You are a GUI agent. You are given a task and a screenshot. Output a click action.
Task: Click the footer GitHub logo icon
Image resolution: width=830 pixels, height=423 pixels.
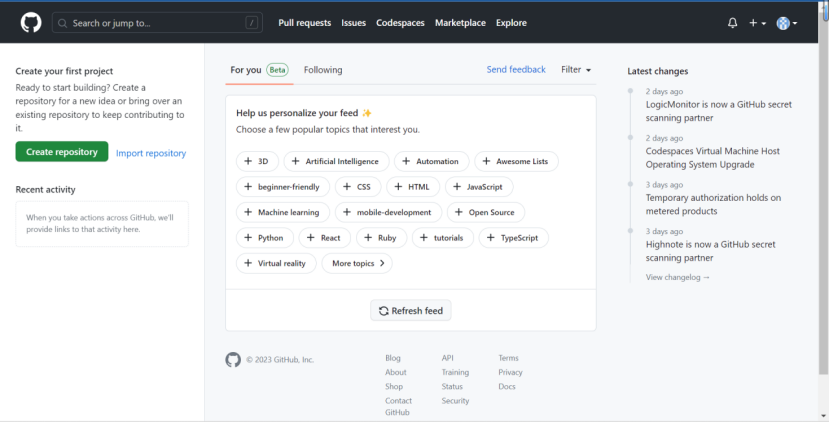point(233,359)
